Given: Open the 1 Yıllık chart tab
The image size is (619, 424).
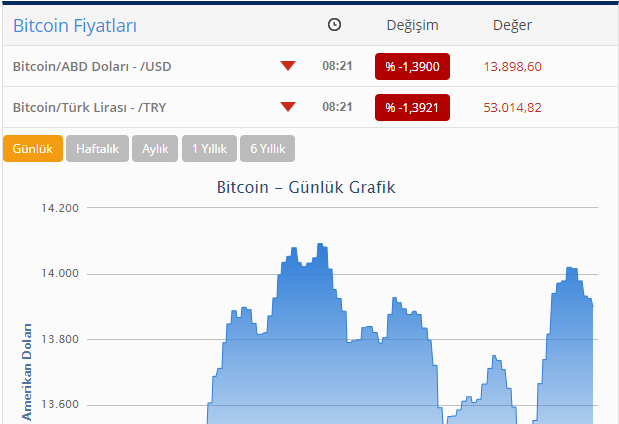Looking at the screenshot, I should [x=209, y=148].
